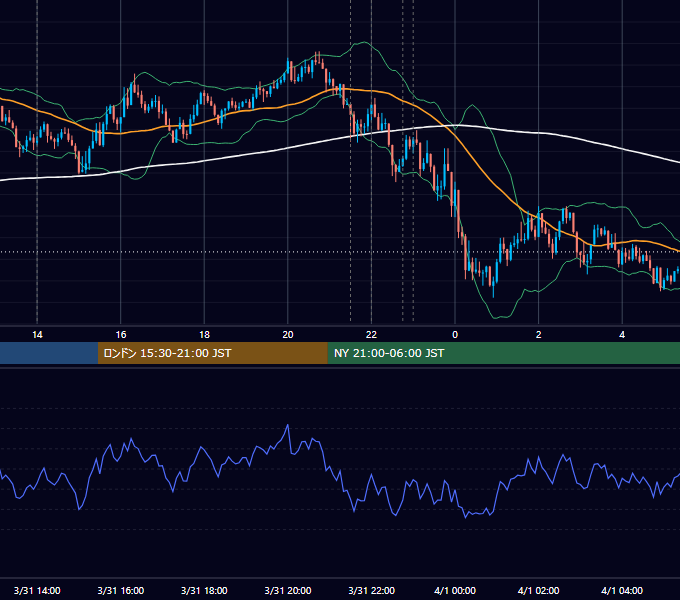Screen dimensions: 680x600
Task: Click the London 15:30-21:00 JST session bar
Action: (212, 353)
